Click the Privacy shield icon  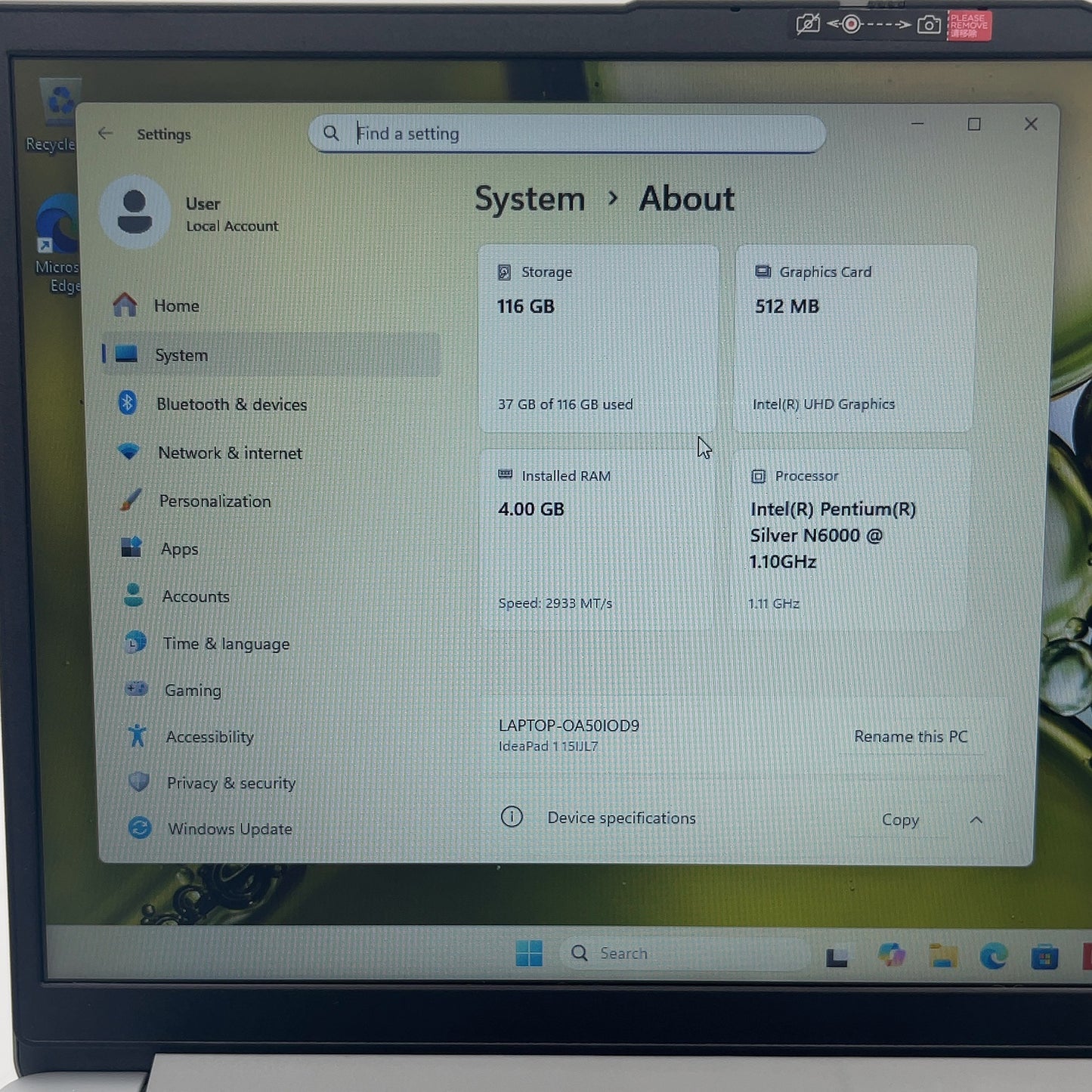[x=139, y=781]
